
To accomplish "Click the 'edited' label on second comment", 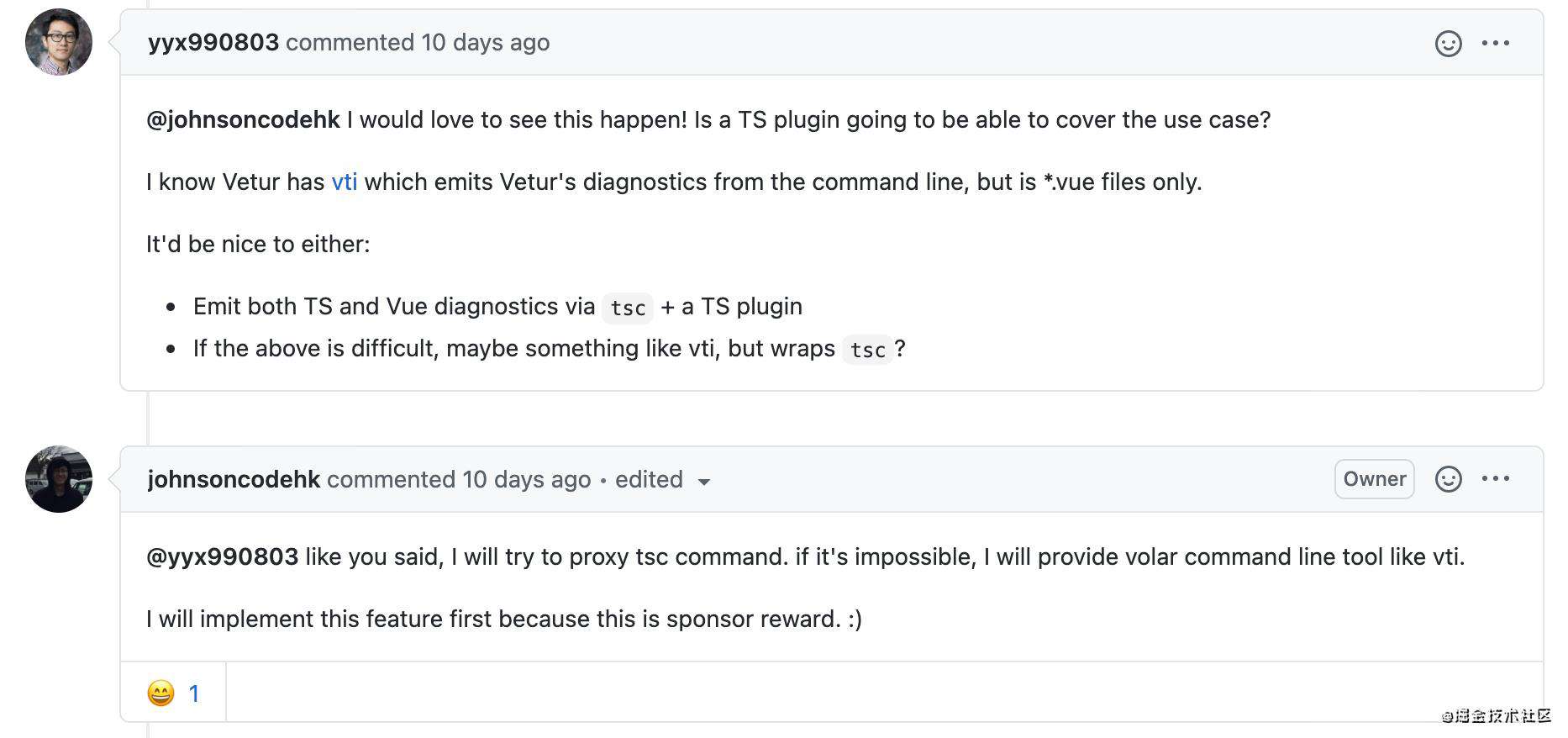I will (649, 479).
